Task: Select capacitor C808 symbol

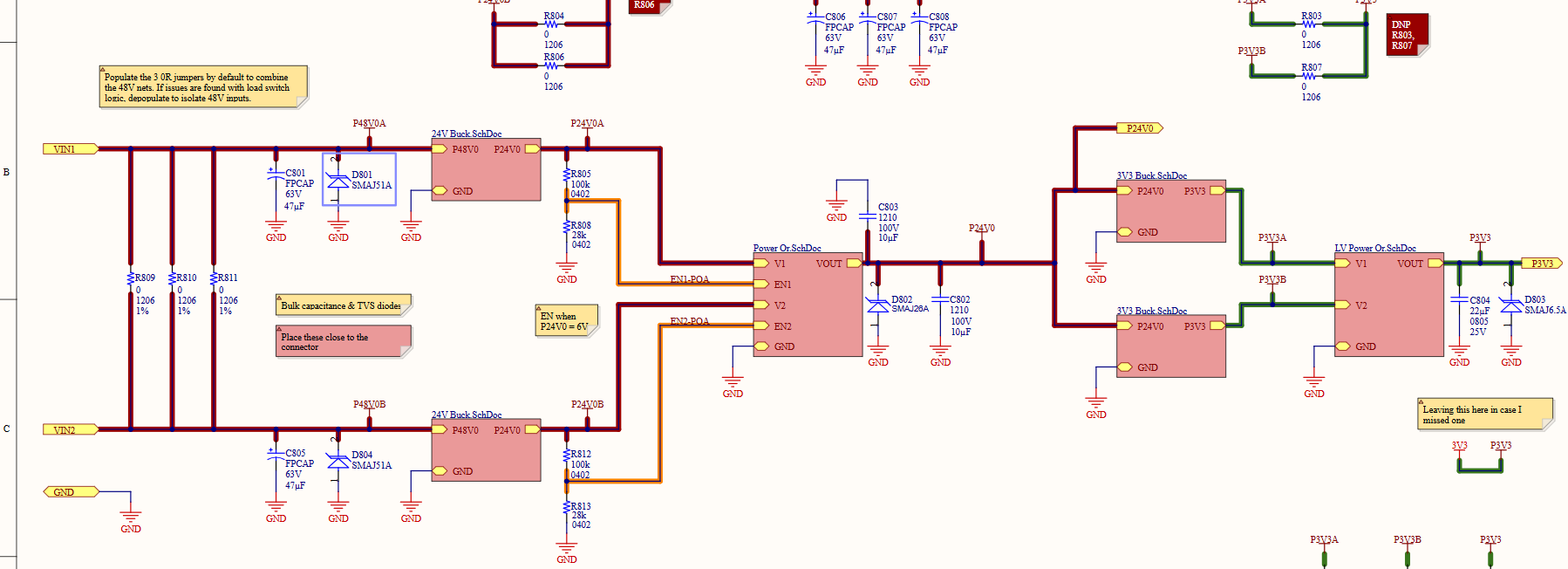Action: [x=919, y=21]
